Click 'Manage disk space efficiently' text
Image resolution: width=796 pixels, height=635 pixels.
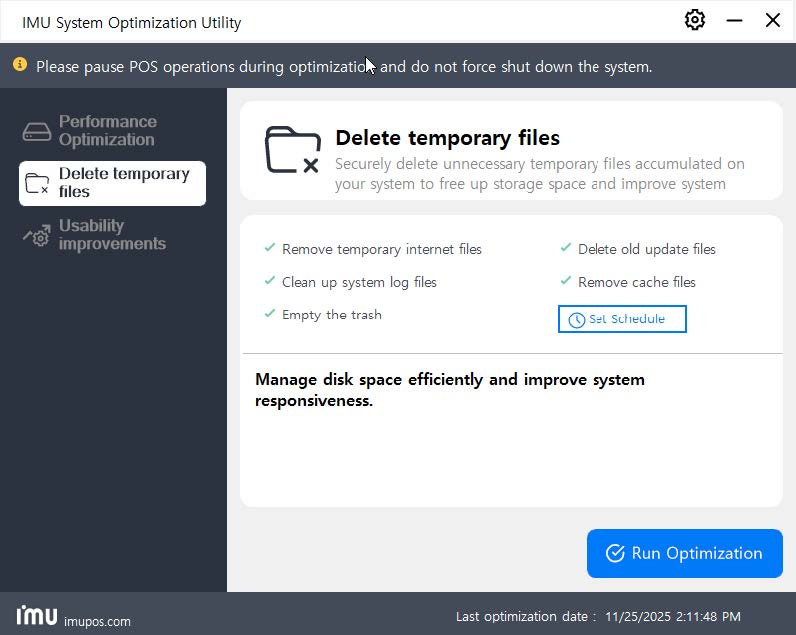click(x=450, y=390)
